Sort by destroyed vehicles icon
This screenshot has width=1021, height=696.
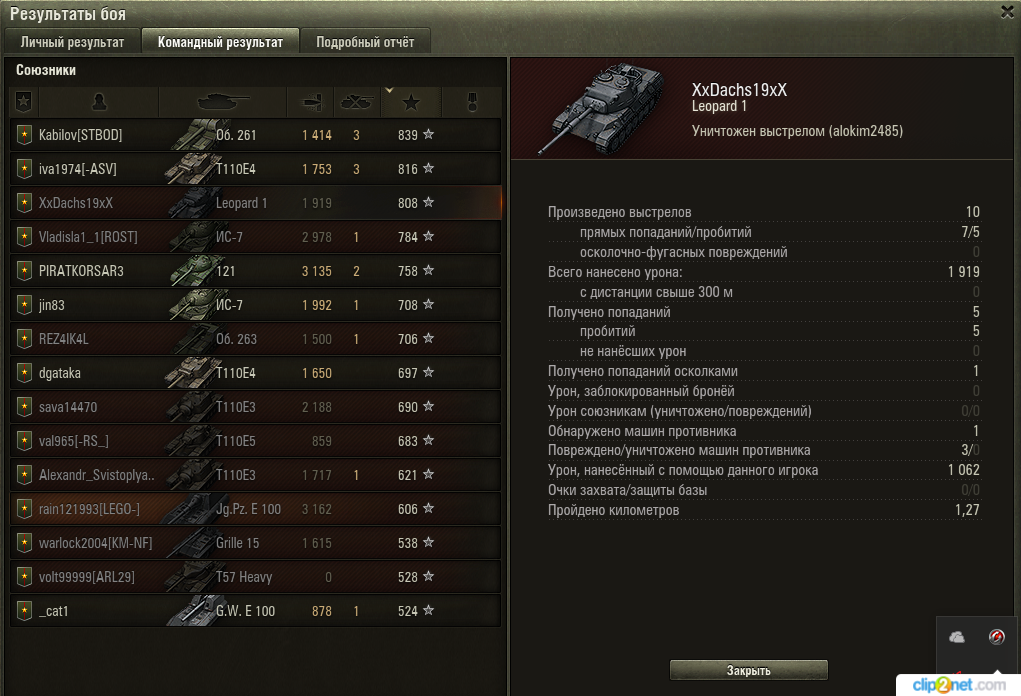[x=357, y=102]
